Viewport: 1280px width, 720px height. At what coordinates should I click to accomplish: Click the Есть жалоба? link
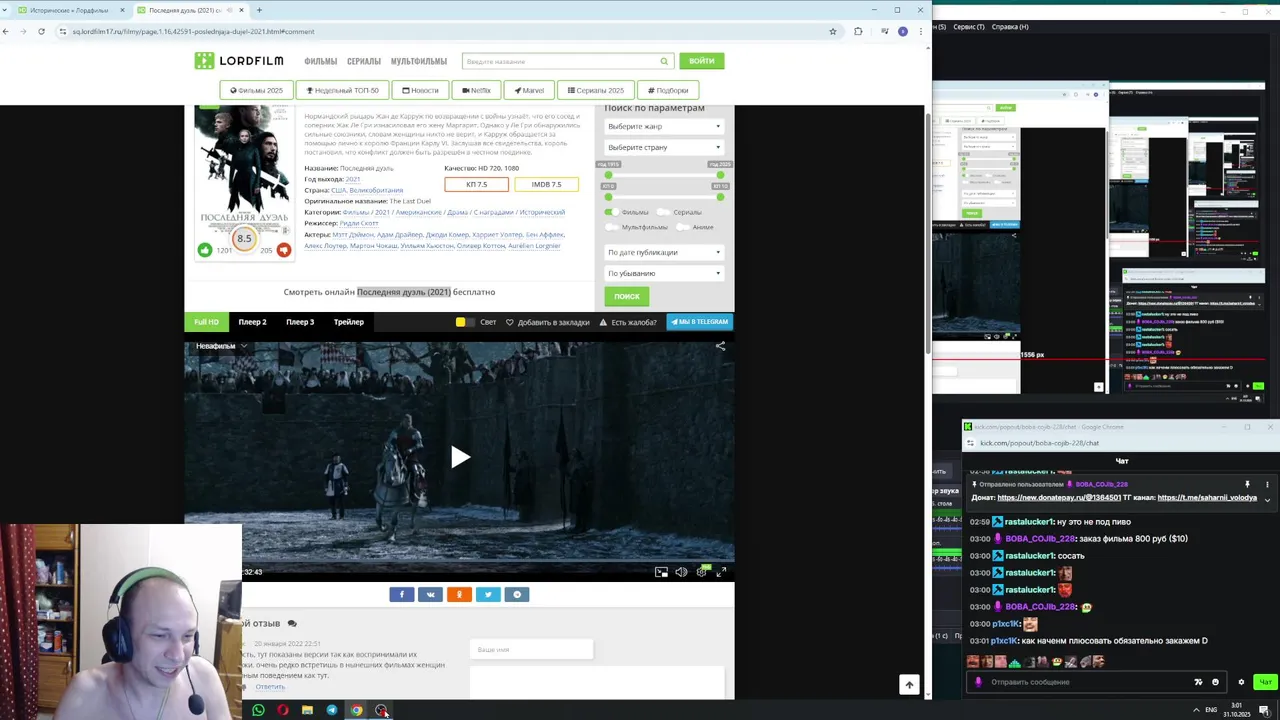click(628, 322)
